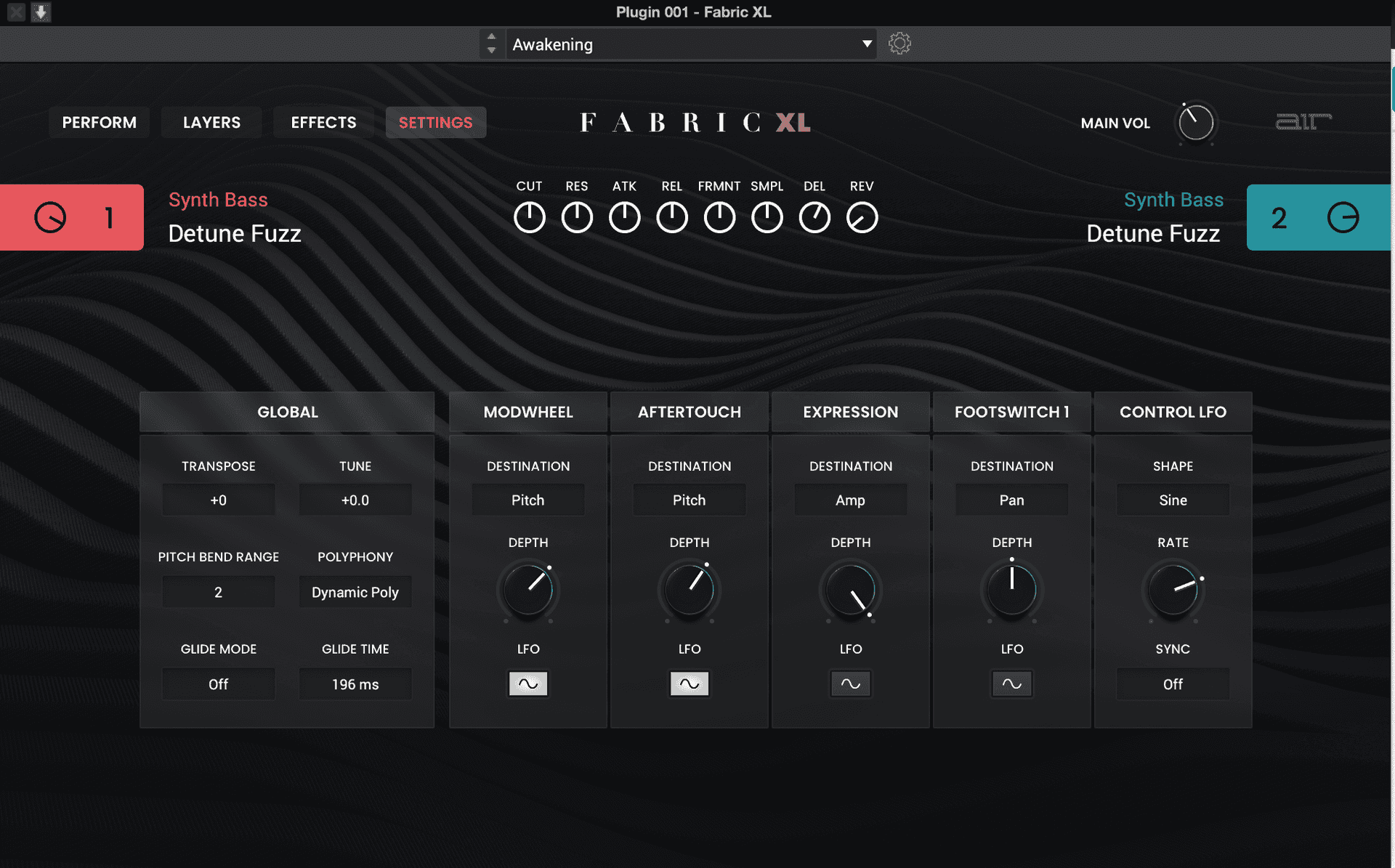Click the download arrow icon in title bar
The width and height of the screenshot is (1395, 868).
click(x=41, y=12)
